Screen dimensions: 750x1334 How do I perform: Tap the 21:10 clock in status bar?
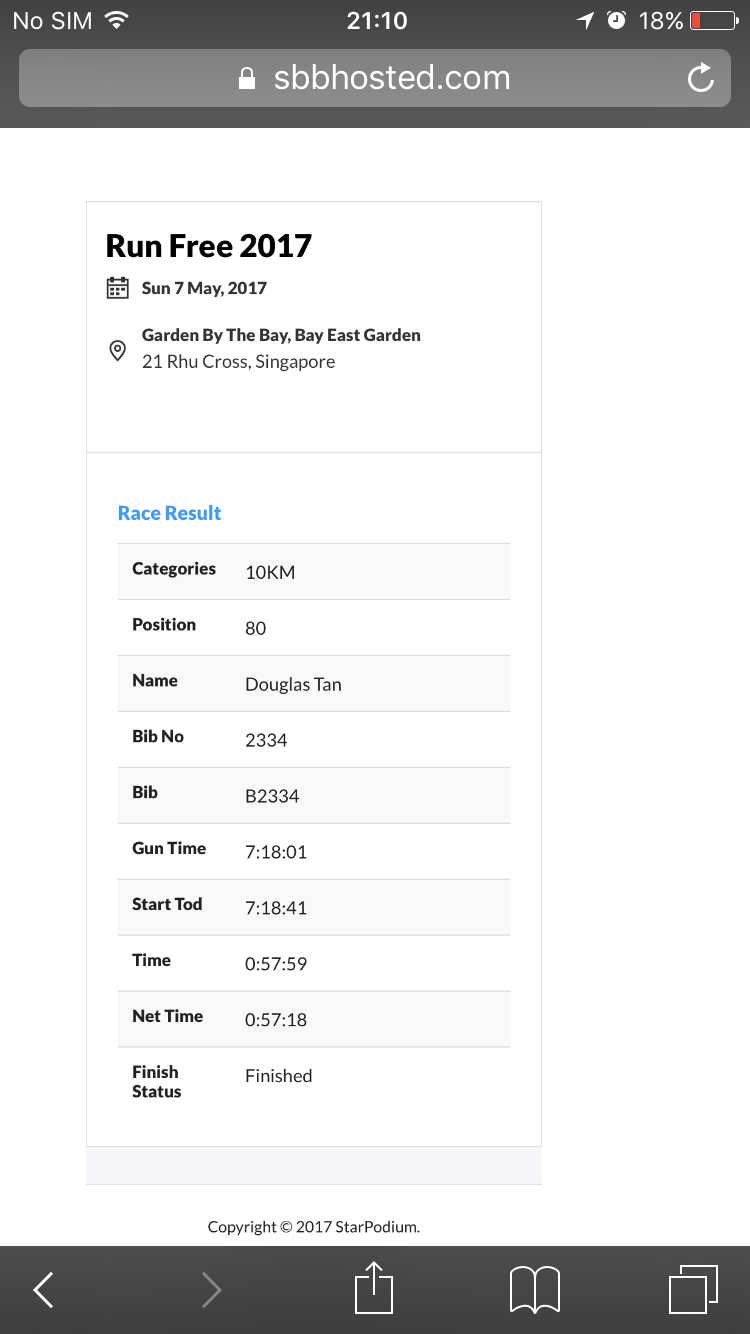pos(377,20)
